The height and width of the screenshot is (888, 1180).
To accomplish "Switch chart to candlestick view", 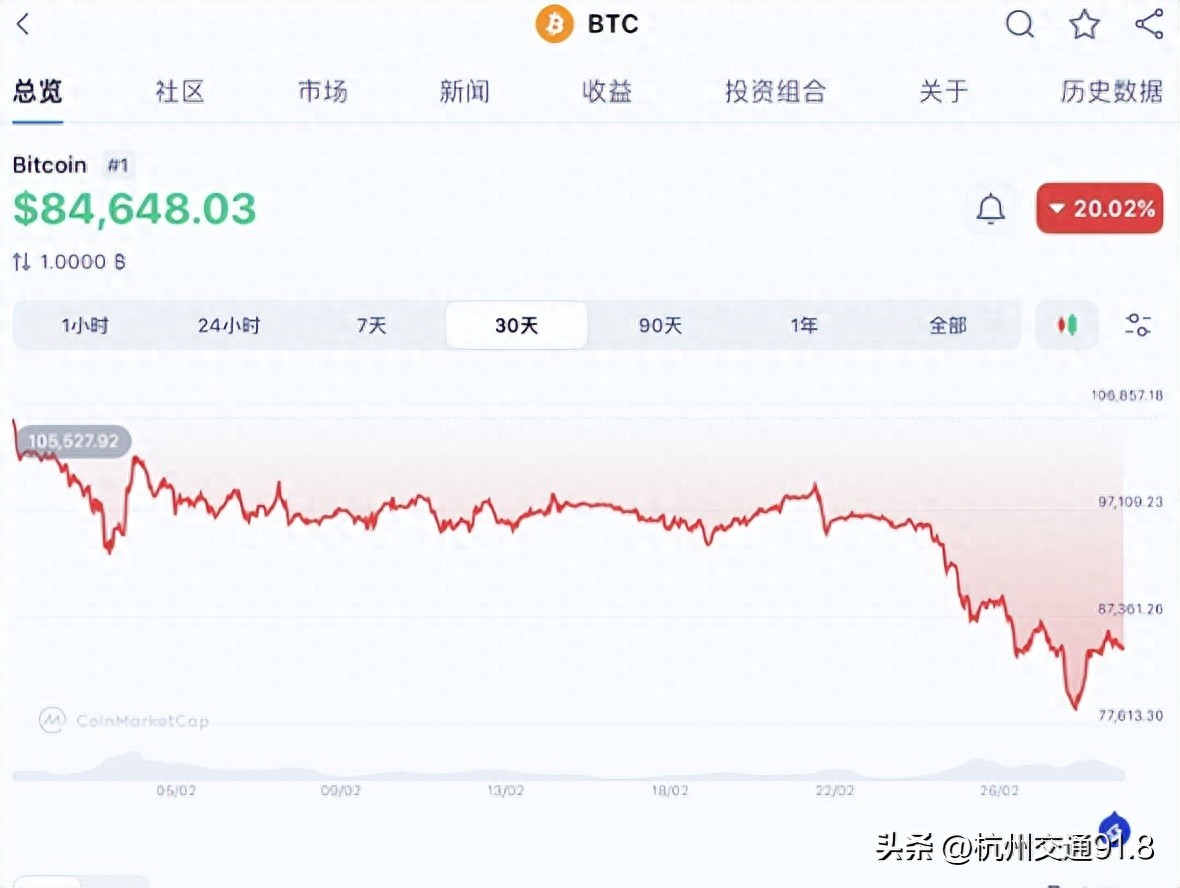I will point(1066,324).
